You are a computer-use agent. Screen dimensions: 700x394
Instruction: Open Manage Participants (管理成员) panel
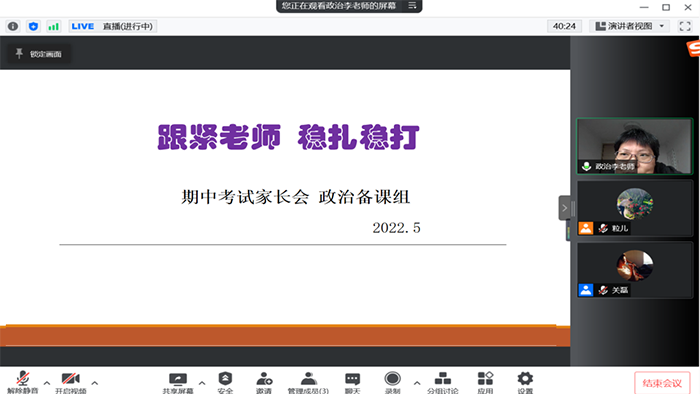pyautogui.click(x=308, y=383)
